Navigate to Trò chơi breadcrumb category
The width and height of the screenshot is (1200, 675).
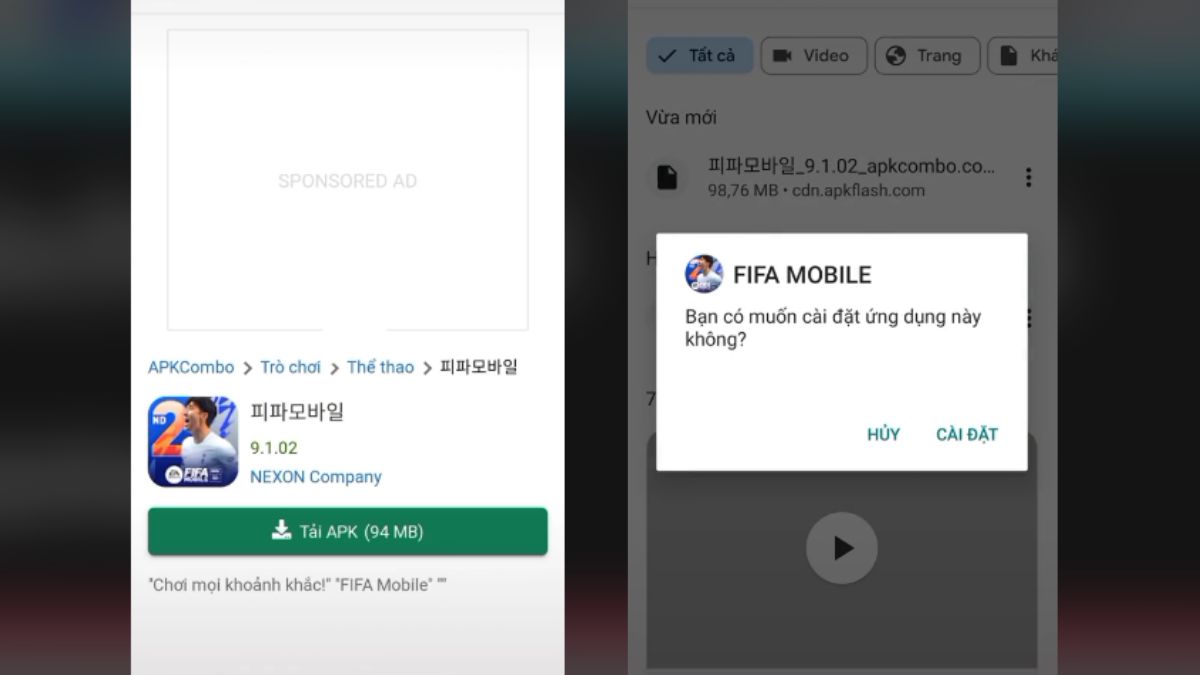(290, 367)
